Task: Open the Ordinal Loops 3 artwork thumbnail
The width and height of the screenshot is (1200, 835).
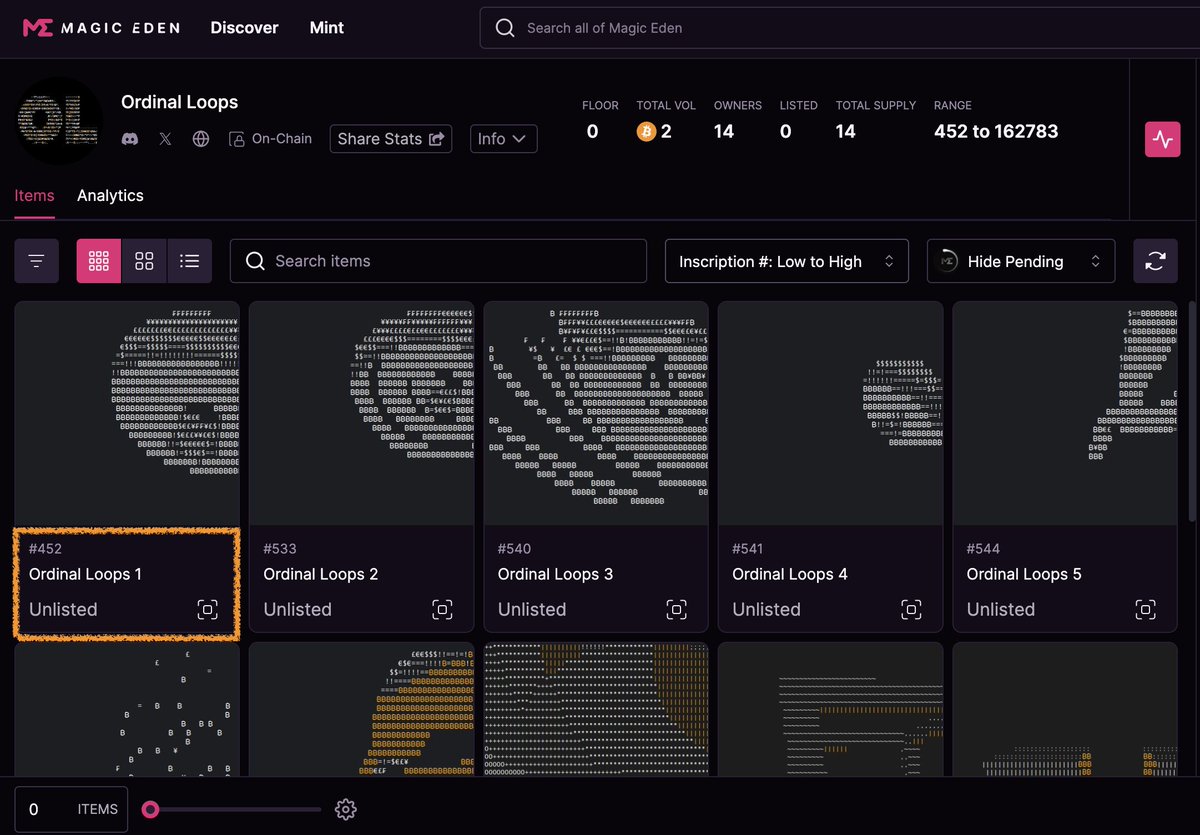Action: [596, 414]
